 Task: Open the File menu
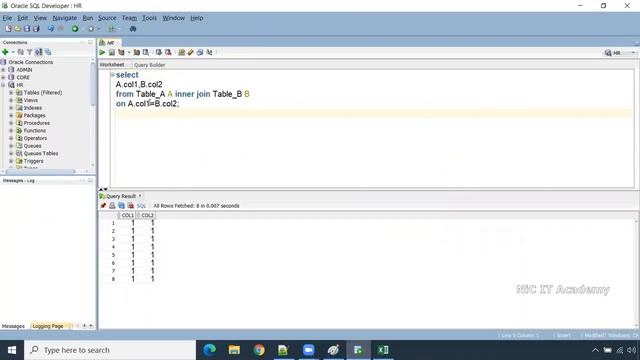(x=7, y=18)
